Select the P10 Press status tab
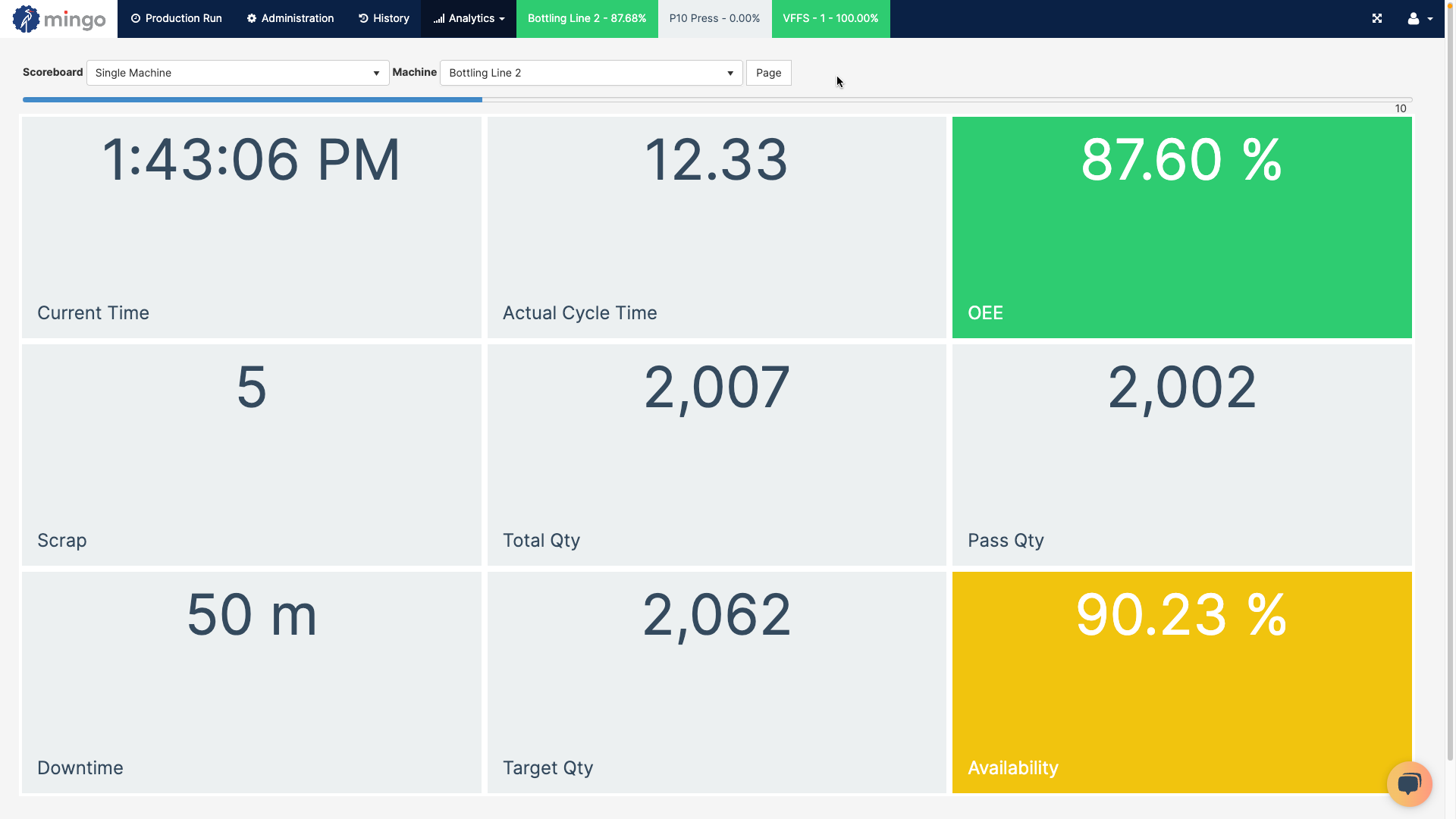This screenshot has width=1456, height=819. pos(714,18)
